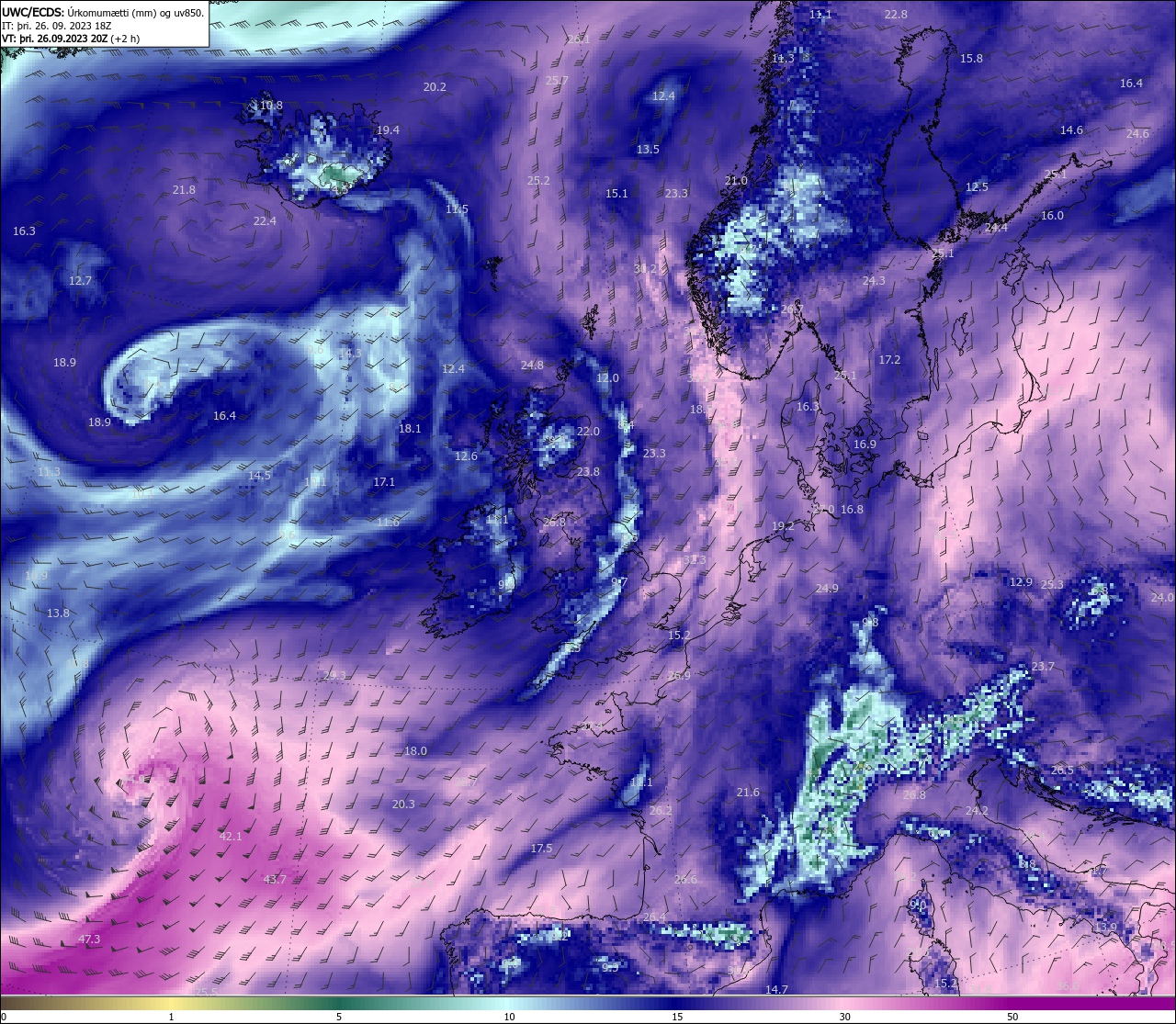Click the 13.8 value label
Image resolution: width=1176 pixels, height=1024 pixels.
click(x=58, y=613)
